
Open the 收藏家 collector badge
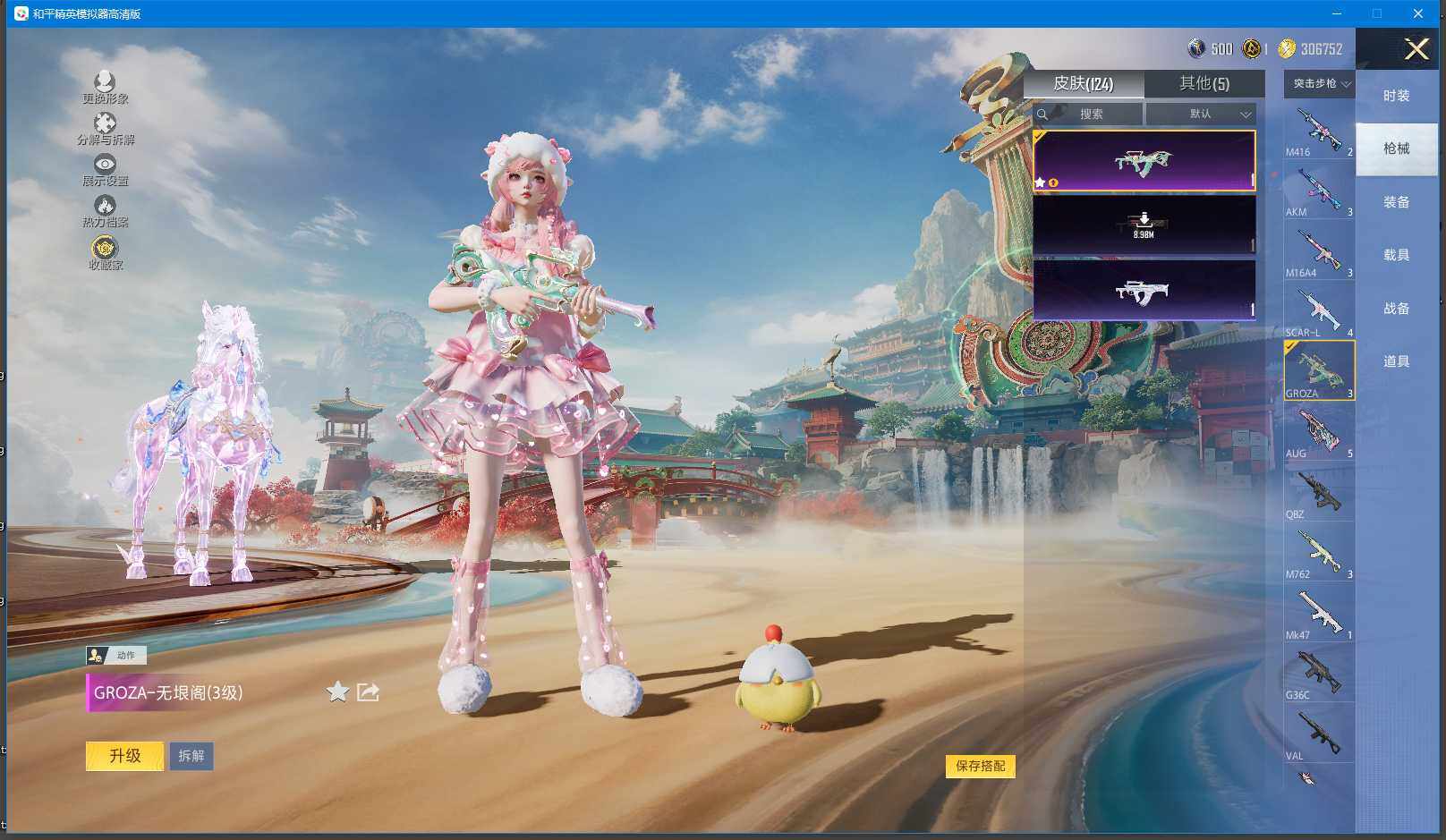[x=105, y=253]
